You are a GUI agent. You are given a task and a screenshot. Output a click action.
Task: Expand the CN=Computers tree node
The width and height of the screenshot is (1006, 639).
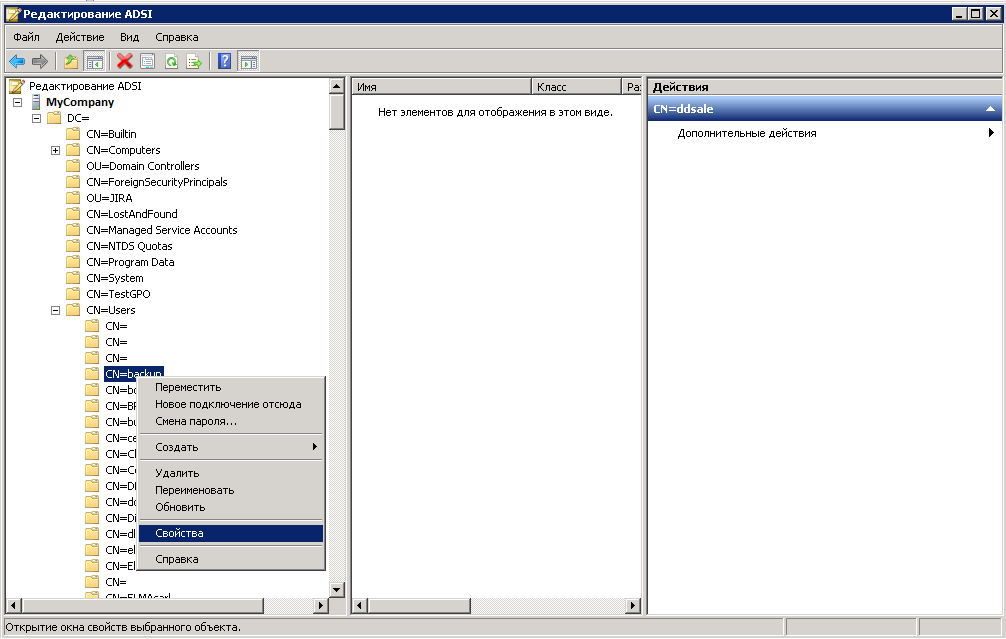coord(56,150)
